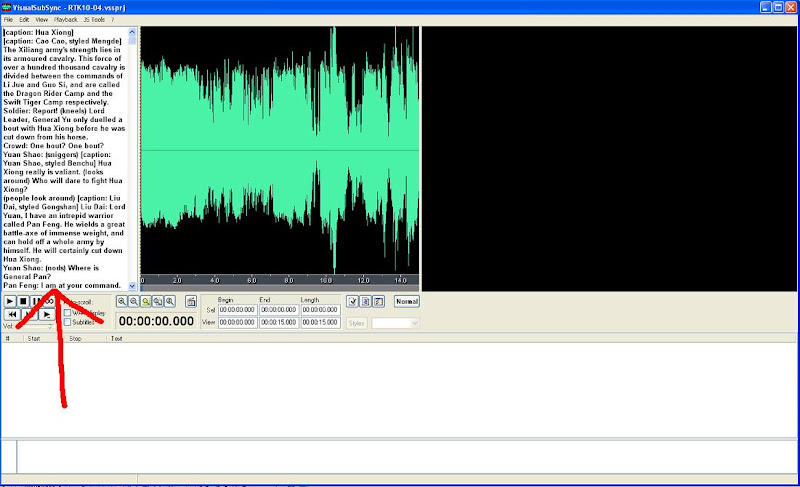
Task: Open the JS Tools menu
Action: 94,20
